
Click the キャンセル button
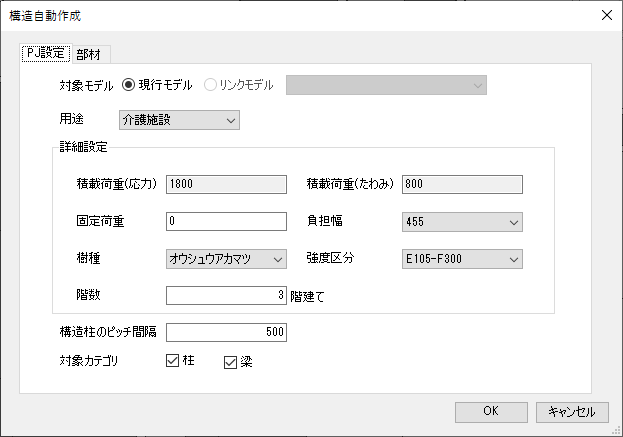572,412
